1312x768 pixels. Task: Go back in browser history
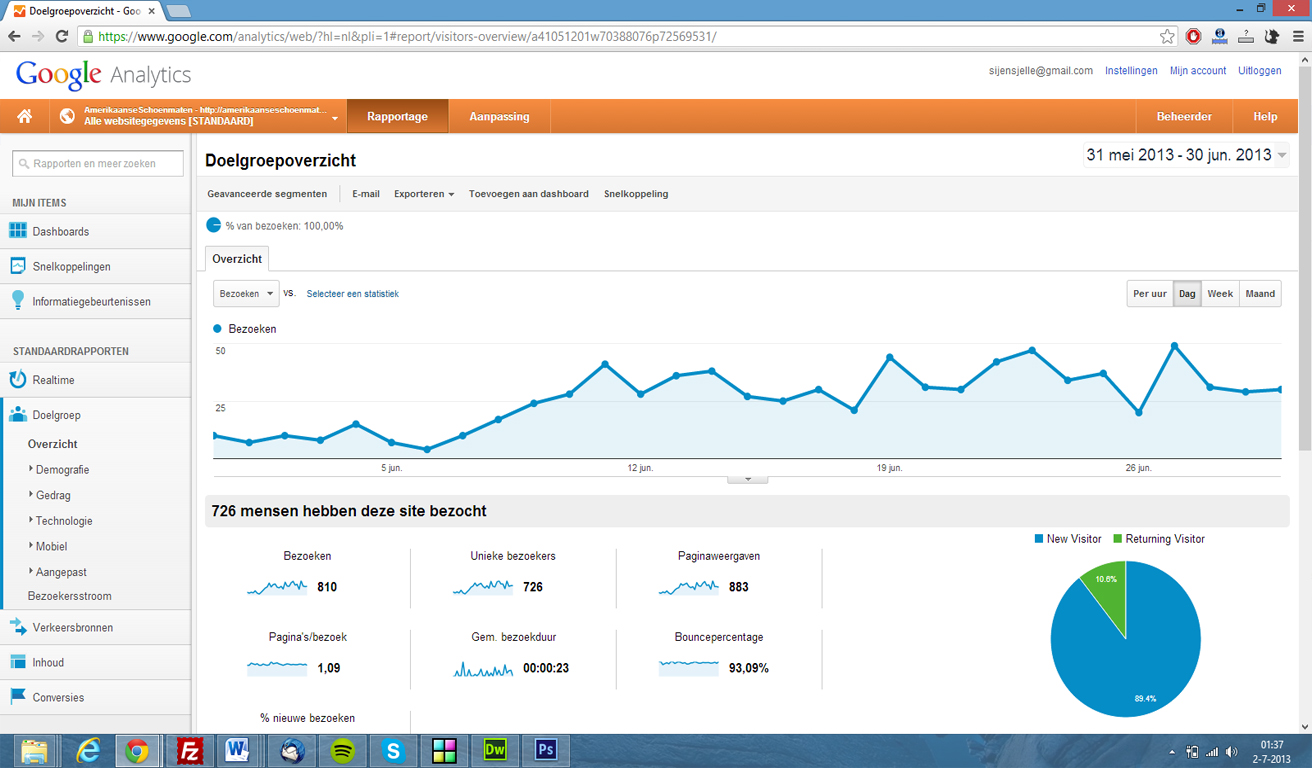coord(14,36)
